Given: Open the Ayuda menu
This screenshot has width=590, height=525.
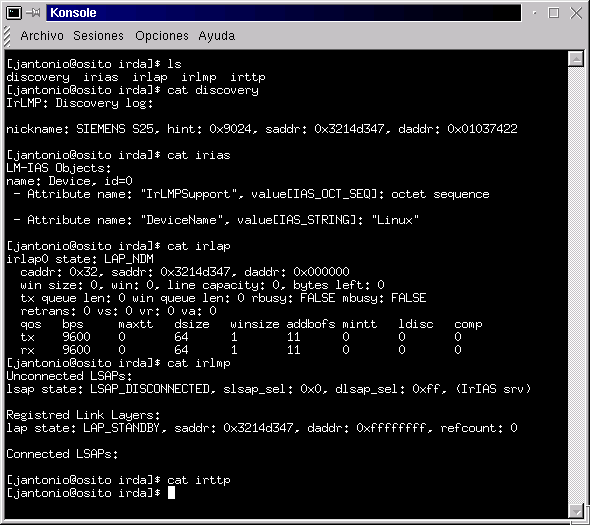Looking at the screenshot, I should click(217, 36).
